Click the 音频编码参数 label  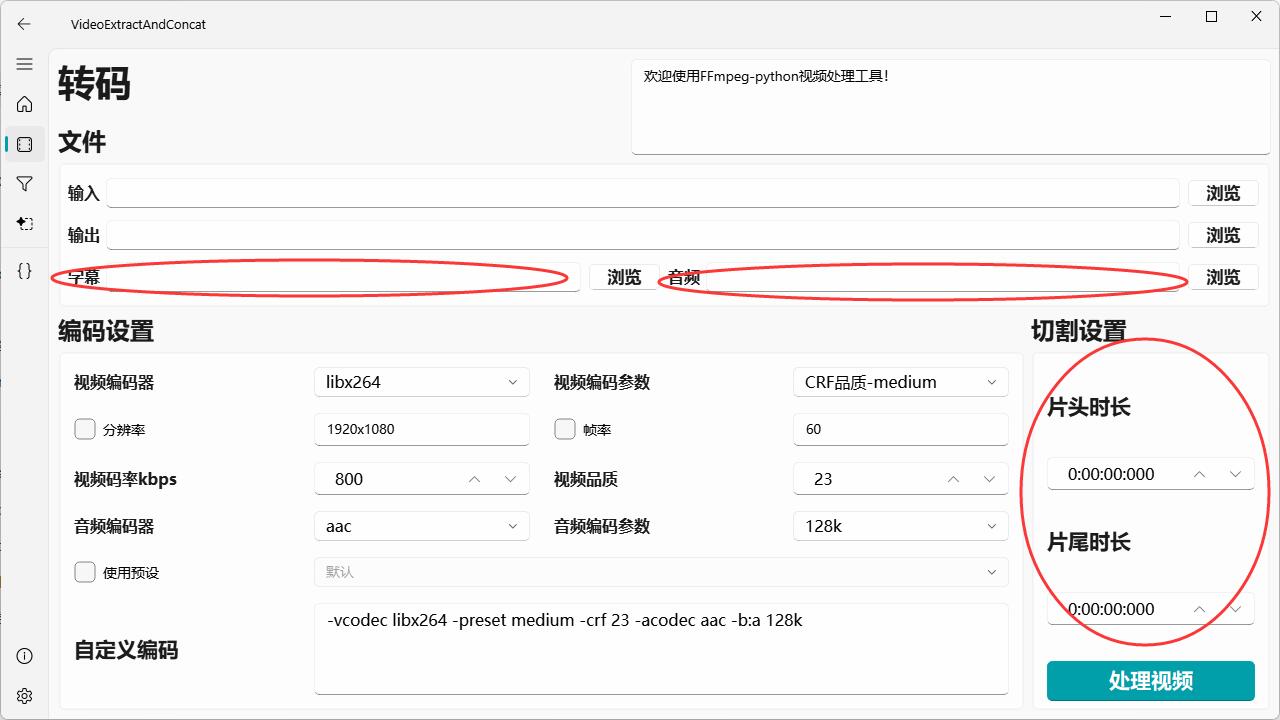(x=602, y=526)
